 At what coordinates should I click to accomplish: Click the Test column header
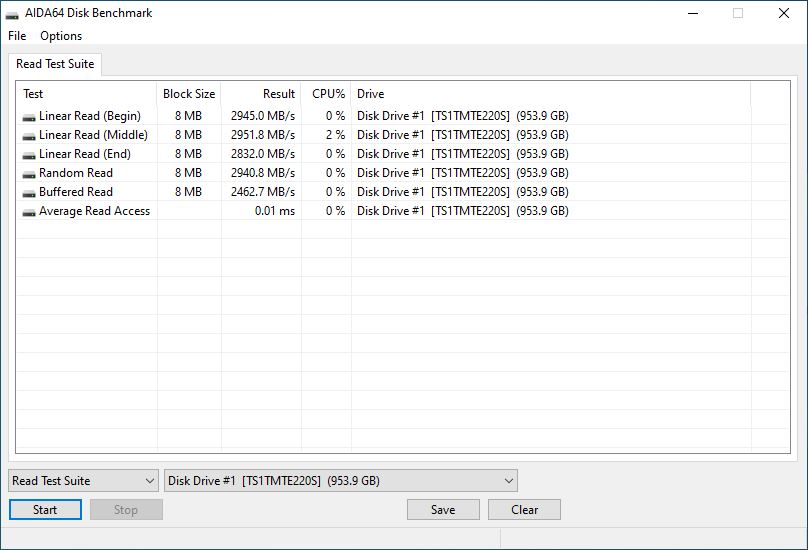[87, 94]
